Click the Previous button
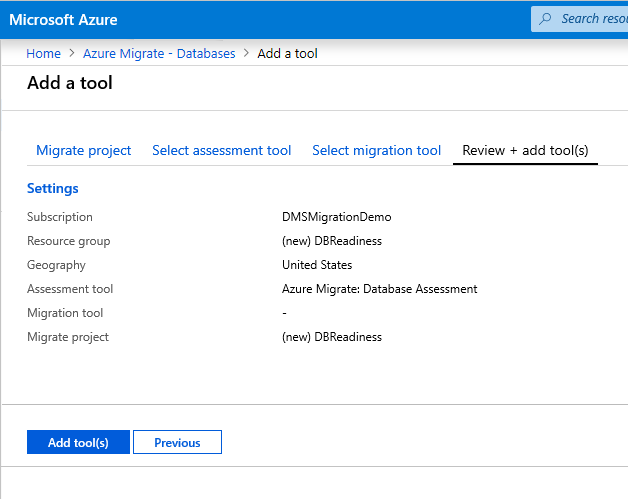 [x=177, y=442]
